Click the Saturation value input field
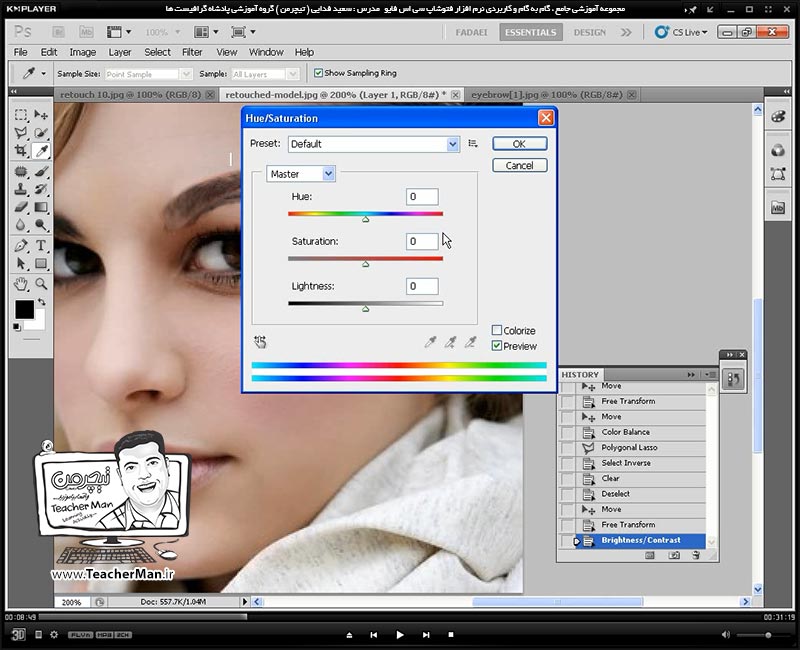Image resolution: width=800 pixels, height=650 pixels. 422,241
